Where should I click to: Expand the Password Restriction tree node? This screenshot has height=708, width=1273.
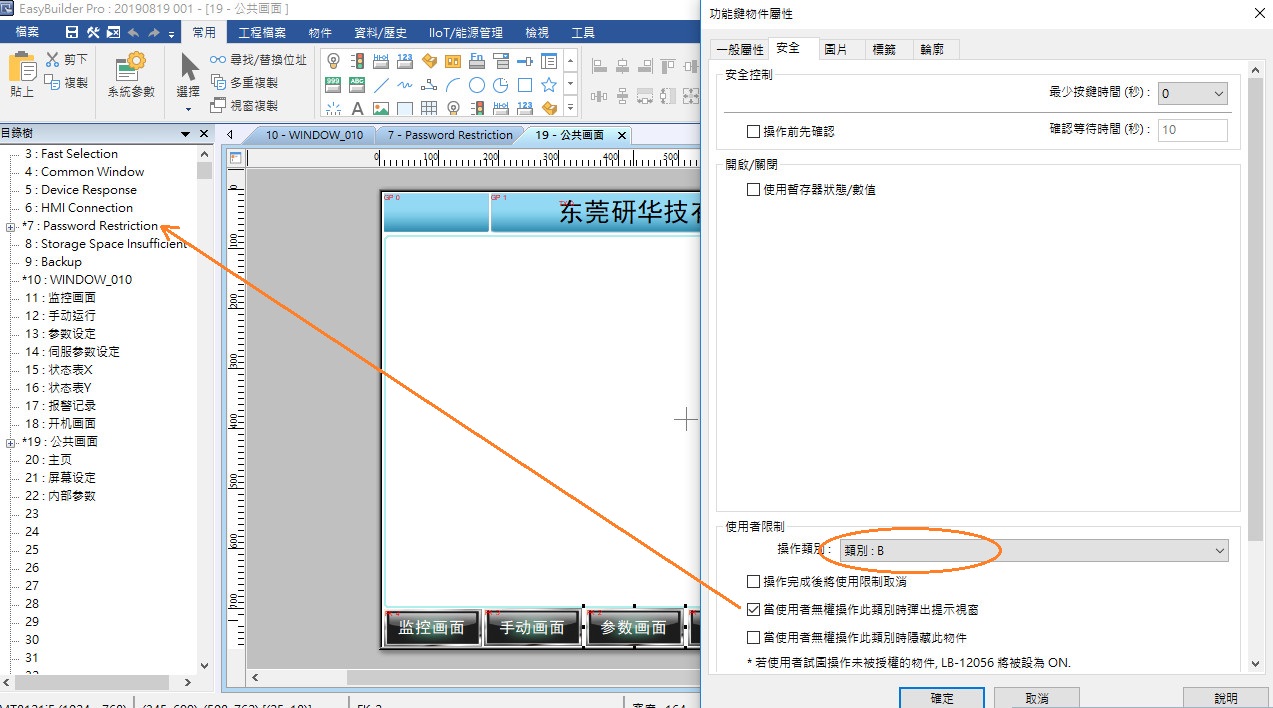[x=10, y=227]
